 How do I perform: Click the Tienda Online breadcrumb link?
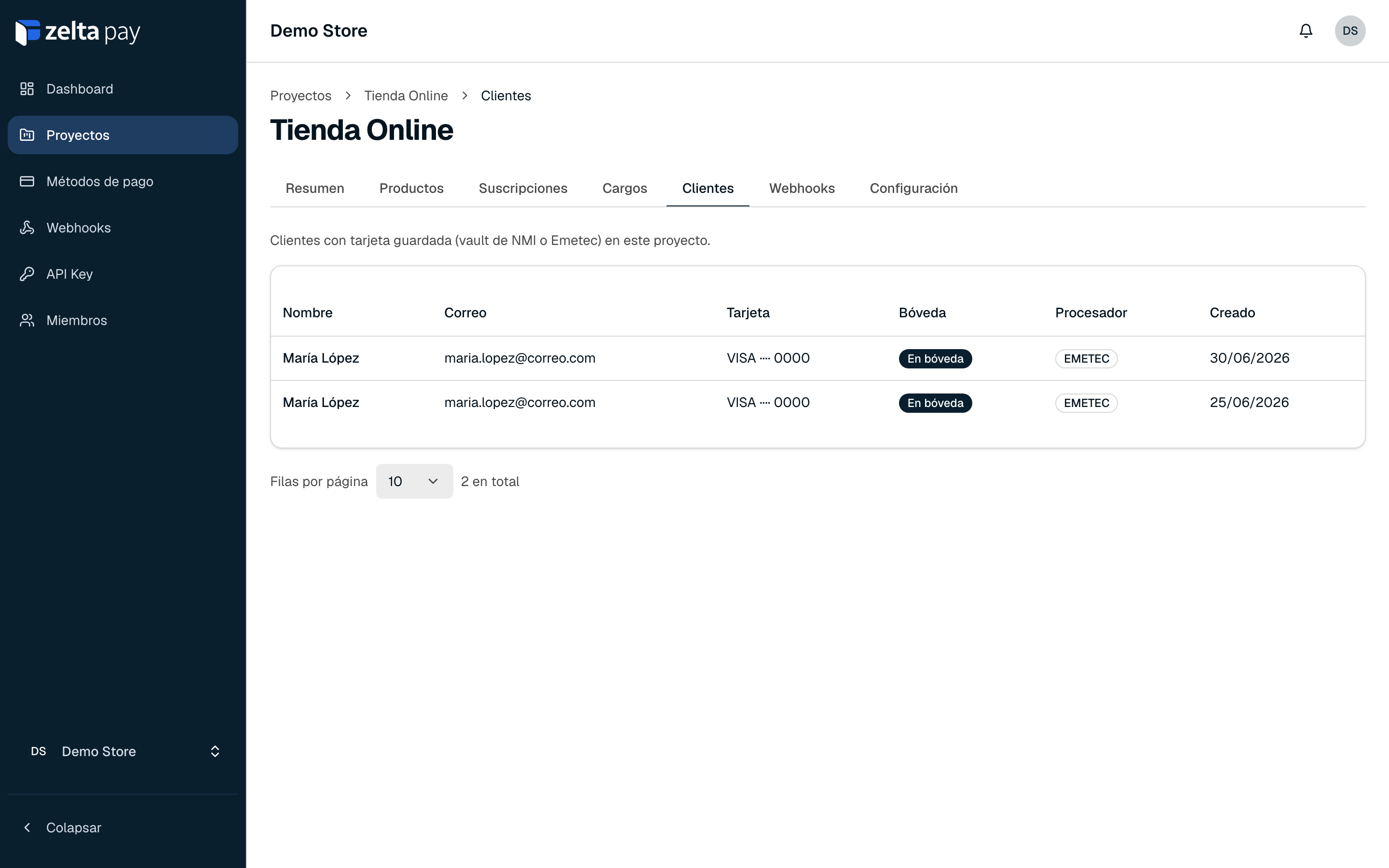(406, 96)
